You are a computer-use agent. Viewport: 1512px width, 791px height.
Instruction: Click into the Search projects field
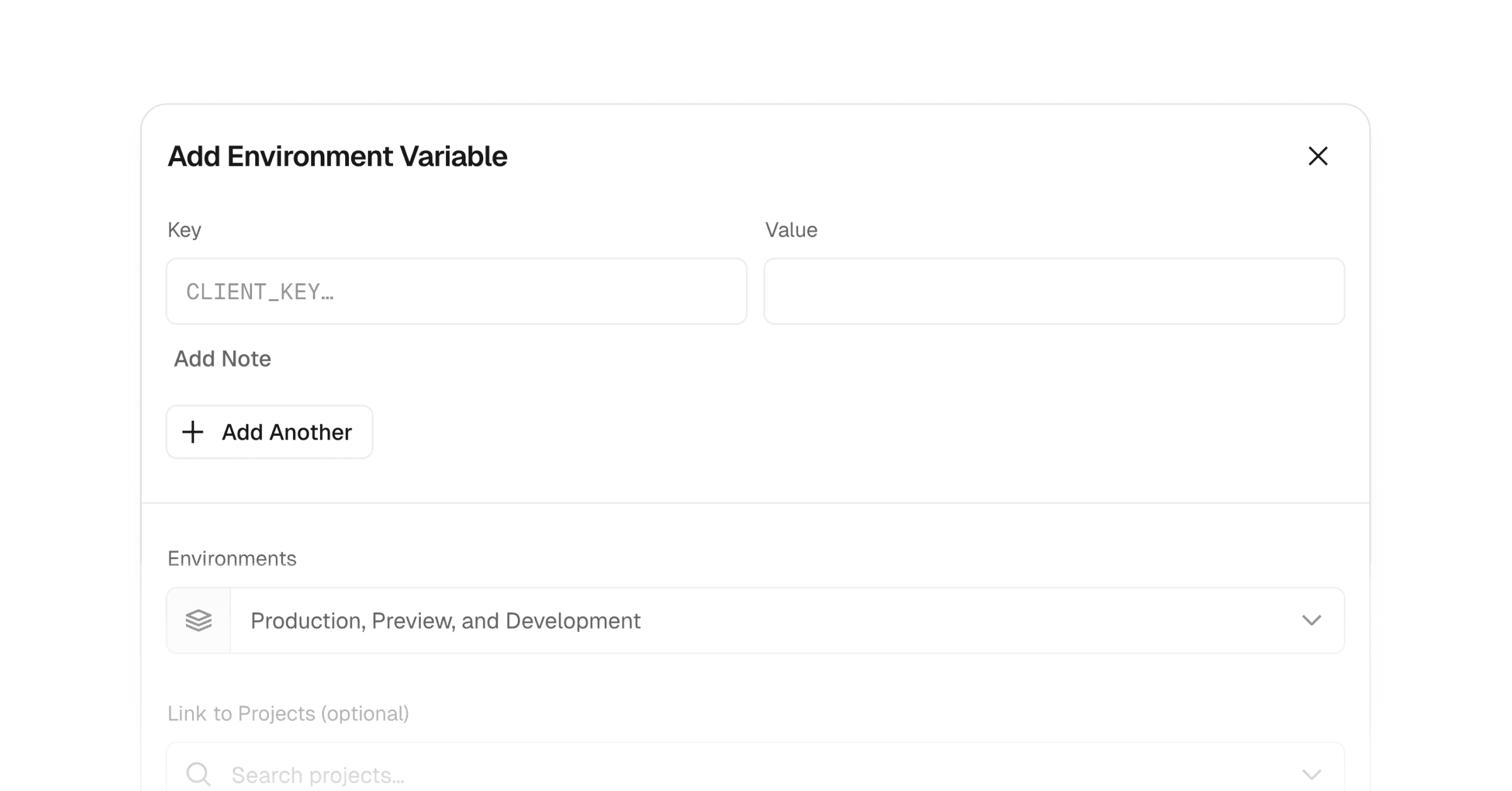(x=756, y=774)
